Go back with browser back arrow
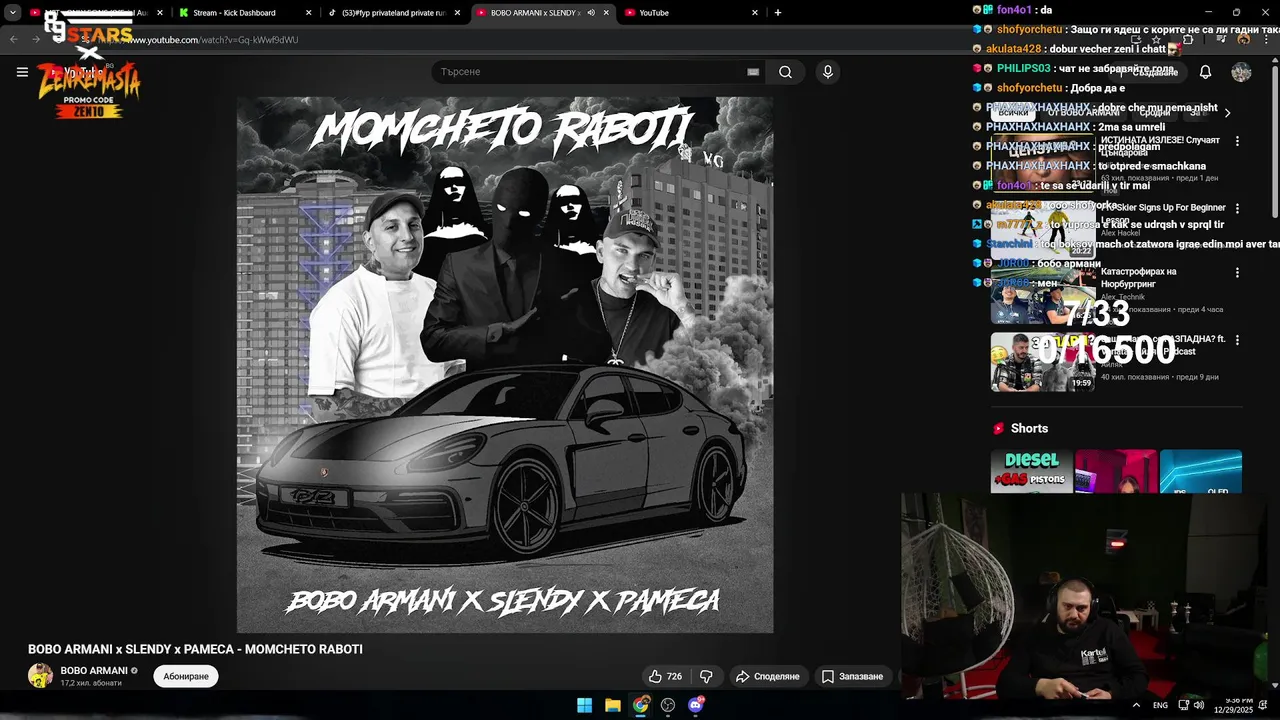 (14, 40)
